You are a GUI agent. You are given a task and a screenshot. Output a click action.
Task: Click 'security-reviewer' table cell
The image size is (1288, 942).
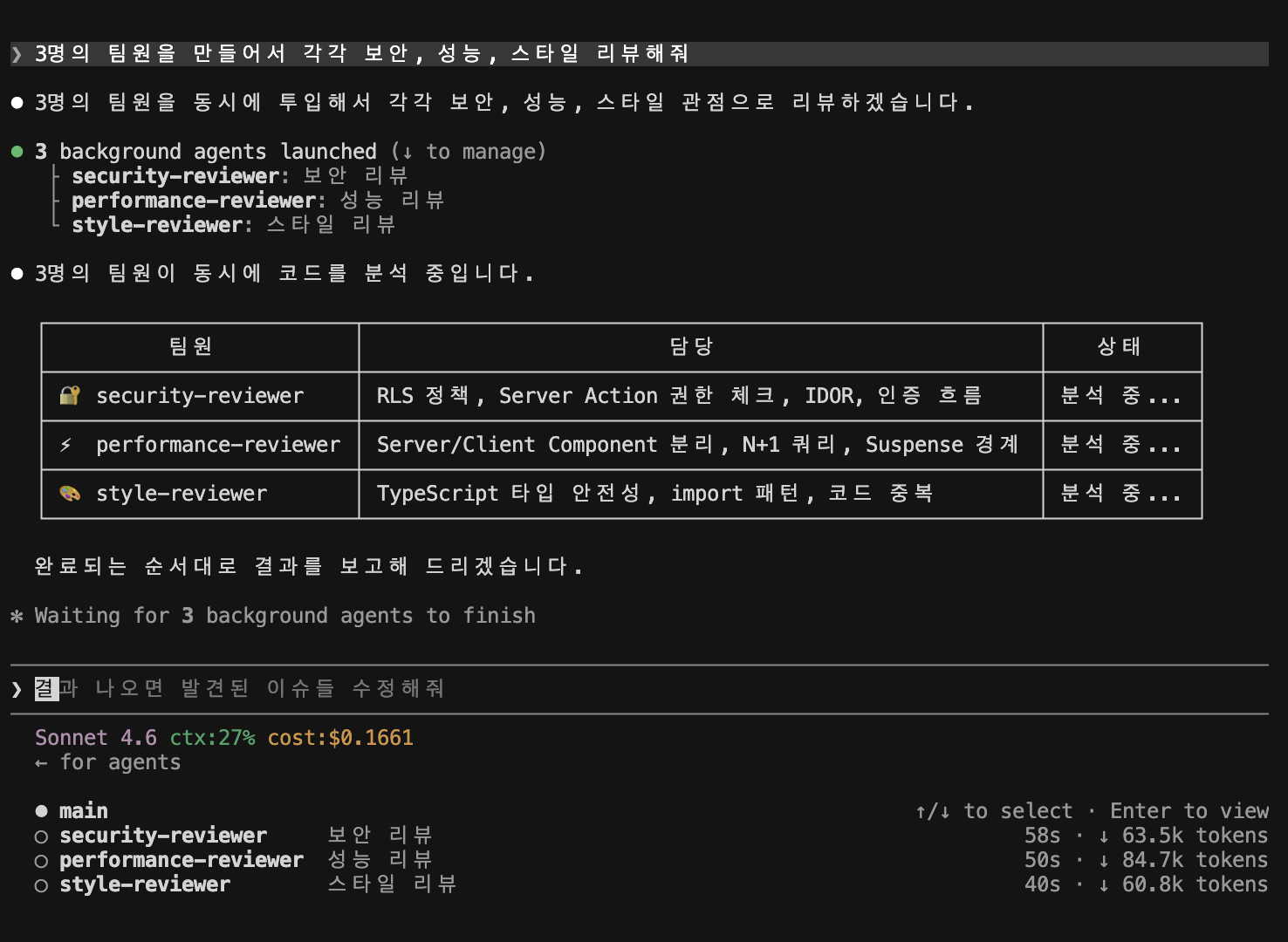[x=200, y=396]
